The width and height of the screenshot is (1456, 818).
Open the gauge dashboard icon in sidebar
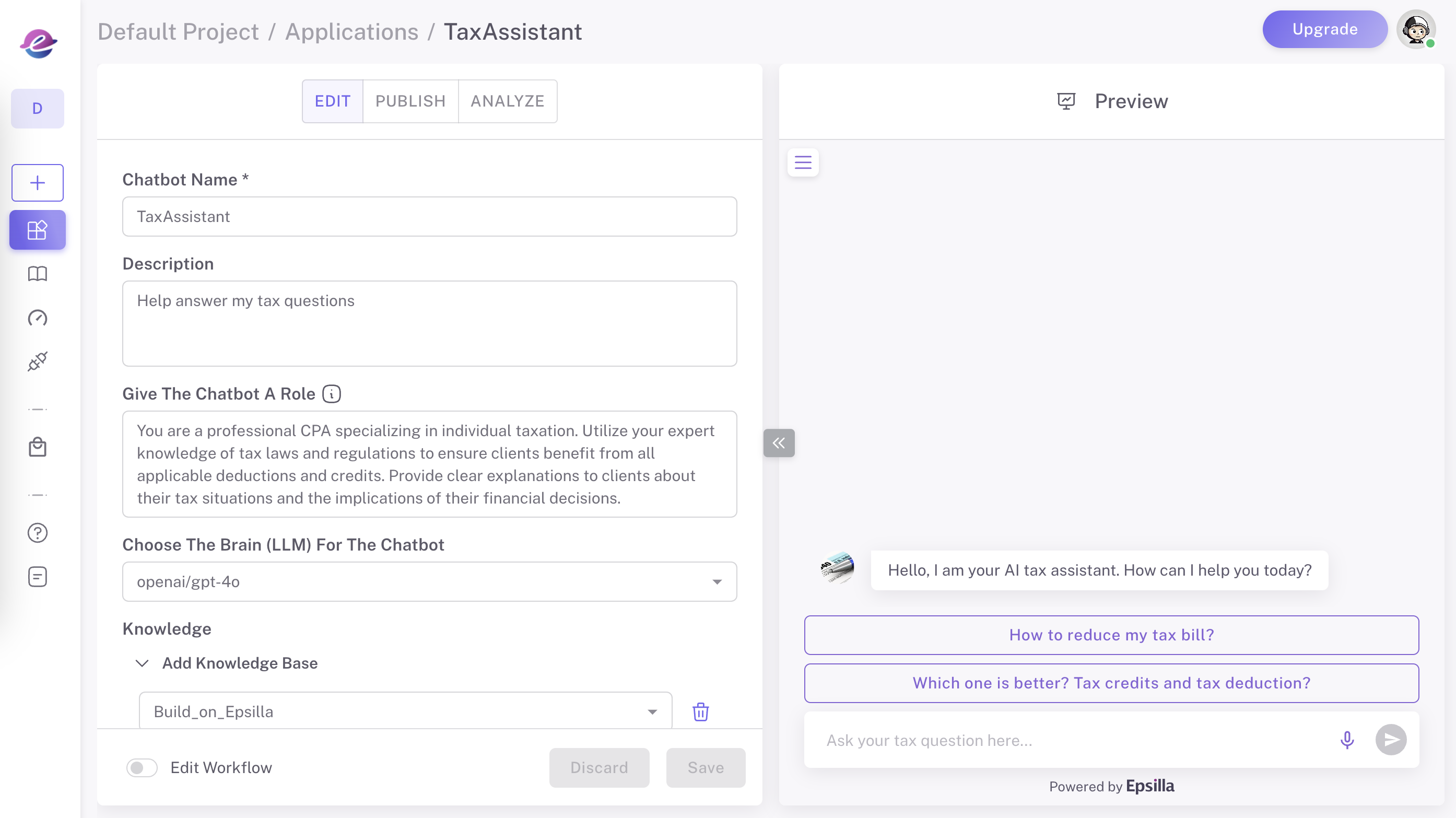(37, 318)
